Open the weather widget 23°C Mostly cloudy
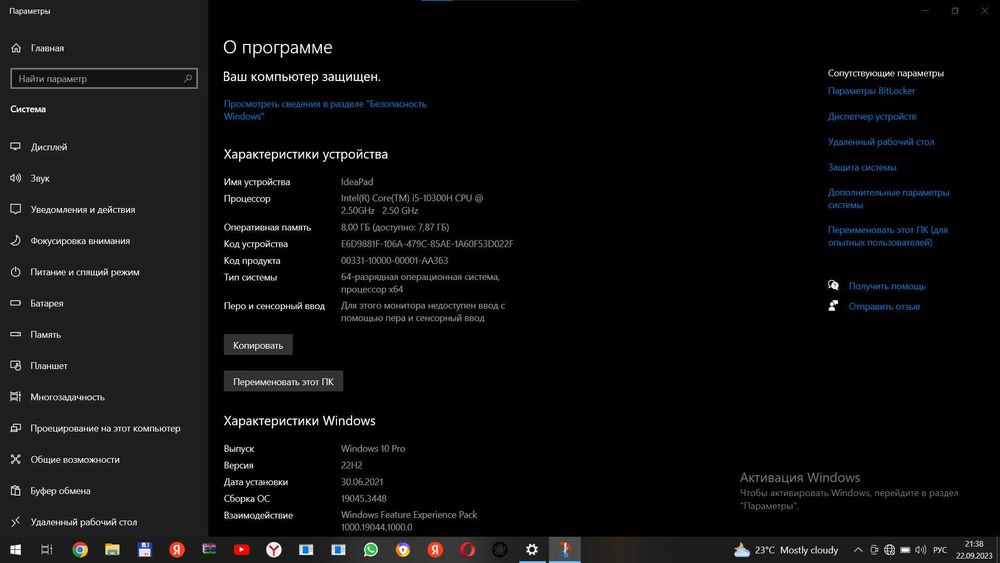The image size is (1000, 563). [x=786, y=550]
